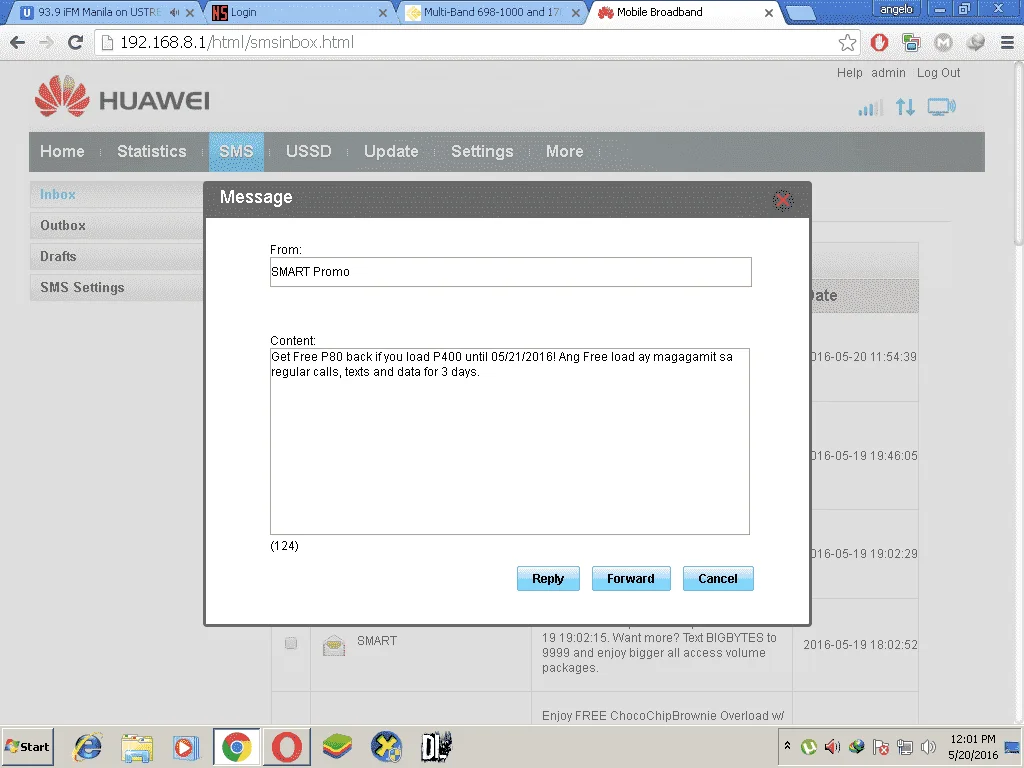Click the envelope icon of the SMART message

tap(334, 645)
